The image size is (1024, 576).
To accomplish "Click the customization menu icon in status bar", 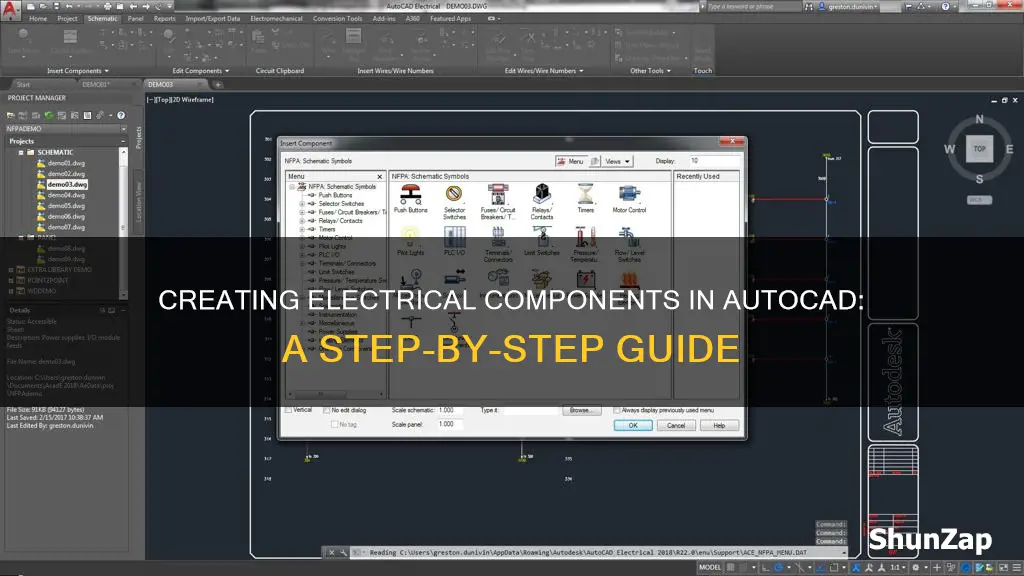I will (1016, 568).
